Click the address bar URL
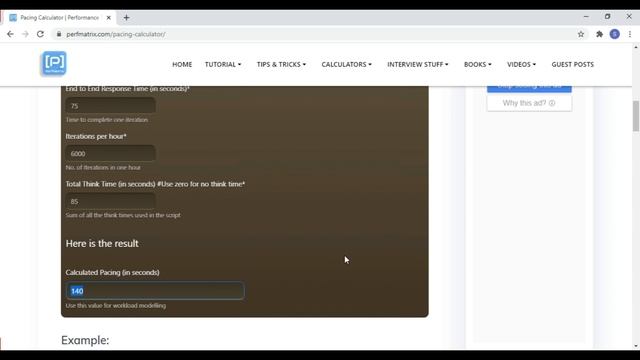Screen dimensions: 640x360 coord(116,34)
